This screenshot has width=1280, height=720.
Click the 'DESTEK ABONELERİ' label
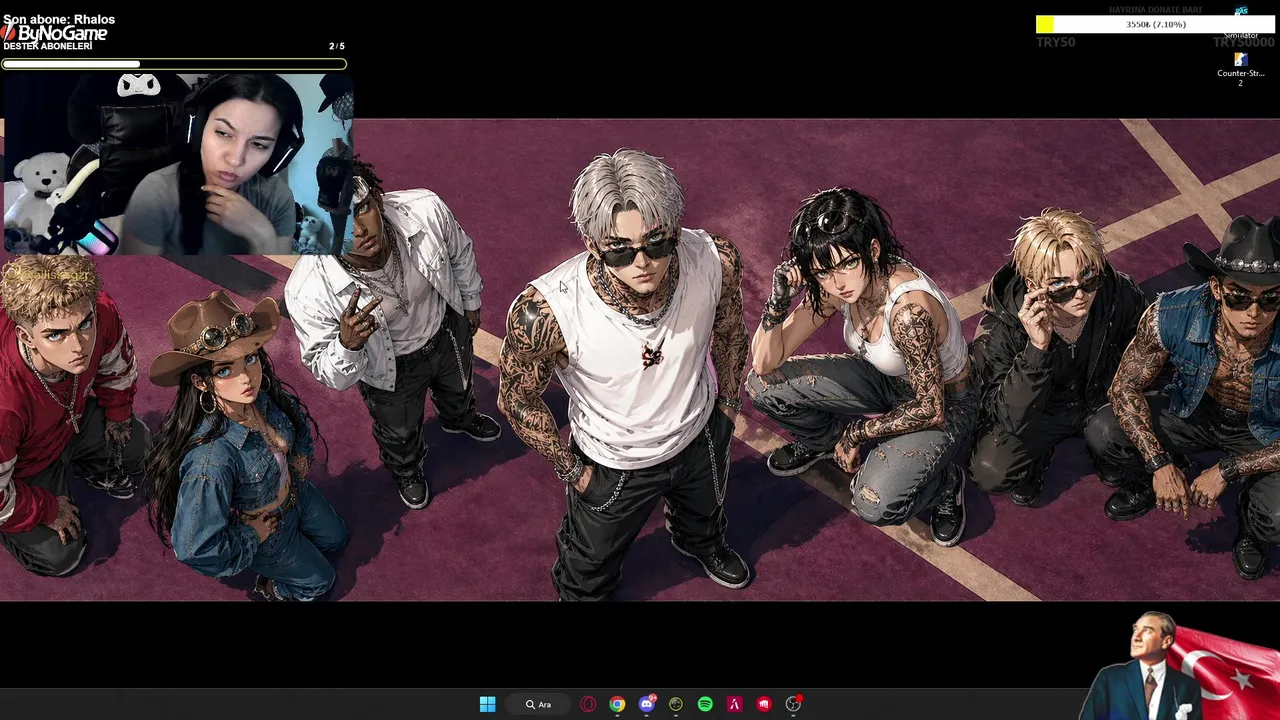pyautogui.click(x=48, y=46)
